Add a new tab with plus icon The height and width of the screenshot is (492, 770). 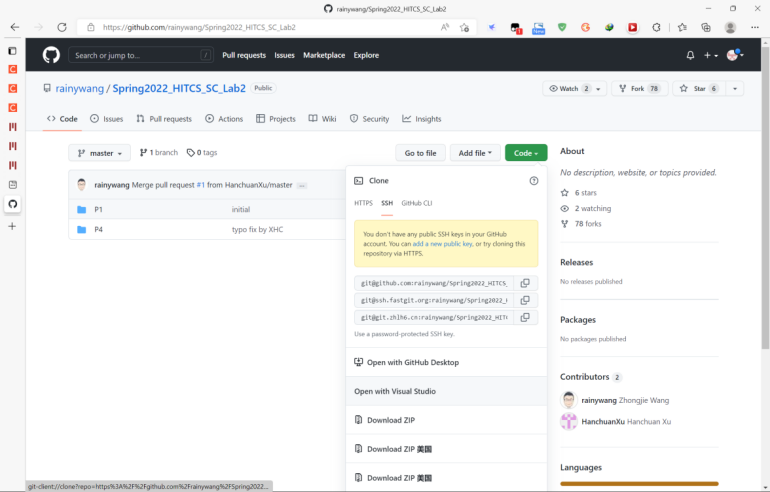(x=12, y=226)
